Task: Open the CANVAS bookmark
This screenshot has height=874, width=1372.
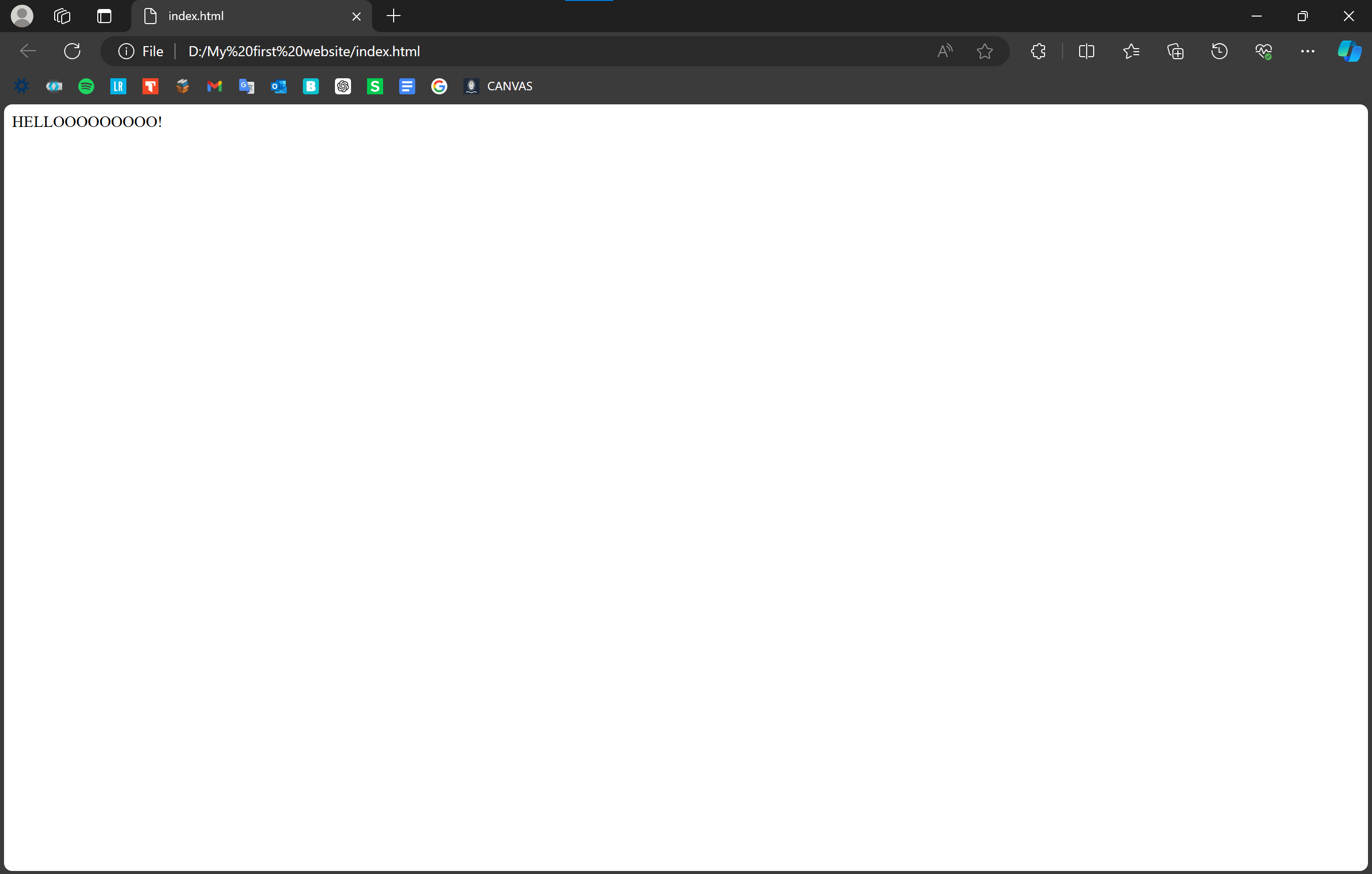Action: click(498, 86)
